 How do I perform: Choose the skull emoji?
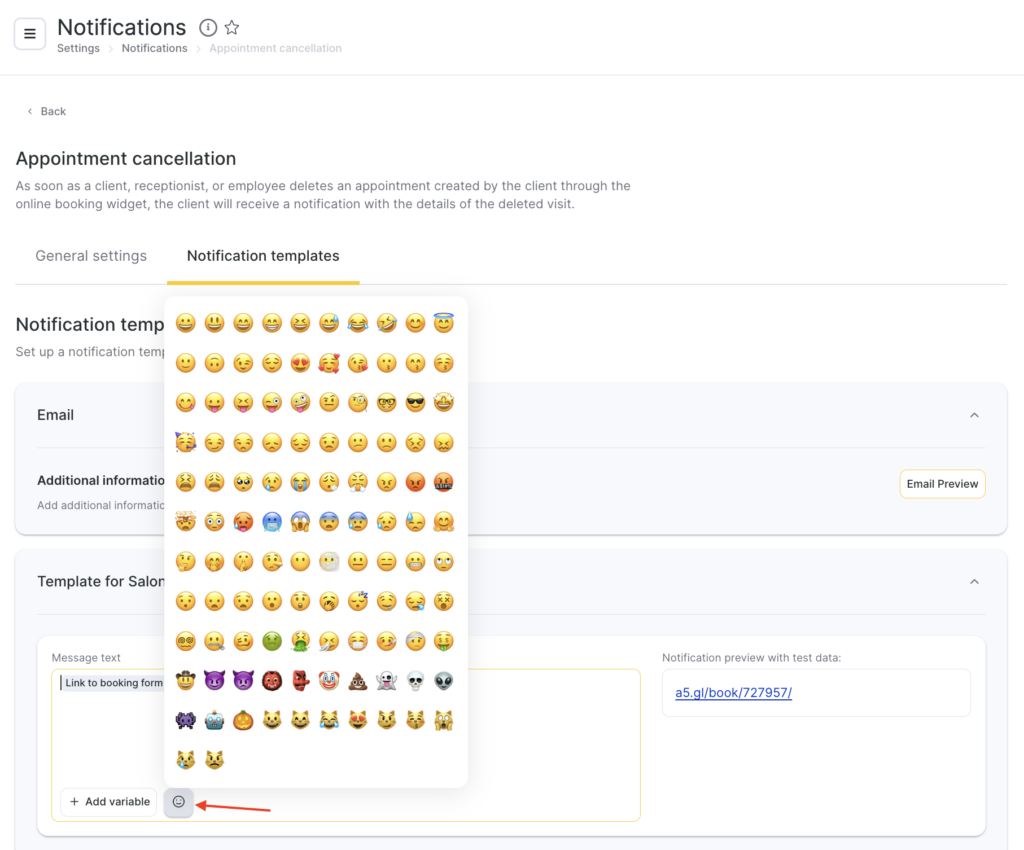point(415,679)
